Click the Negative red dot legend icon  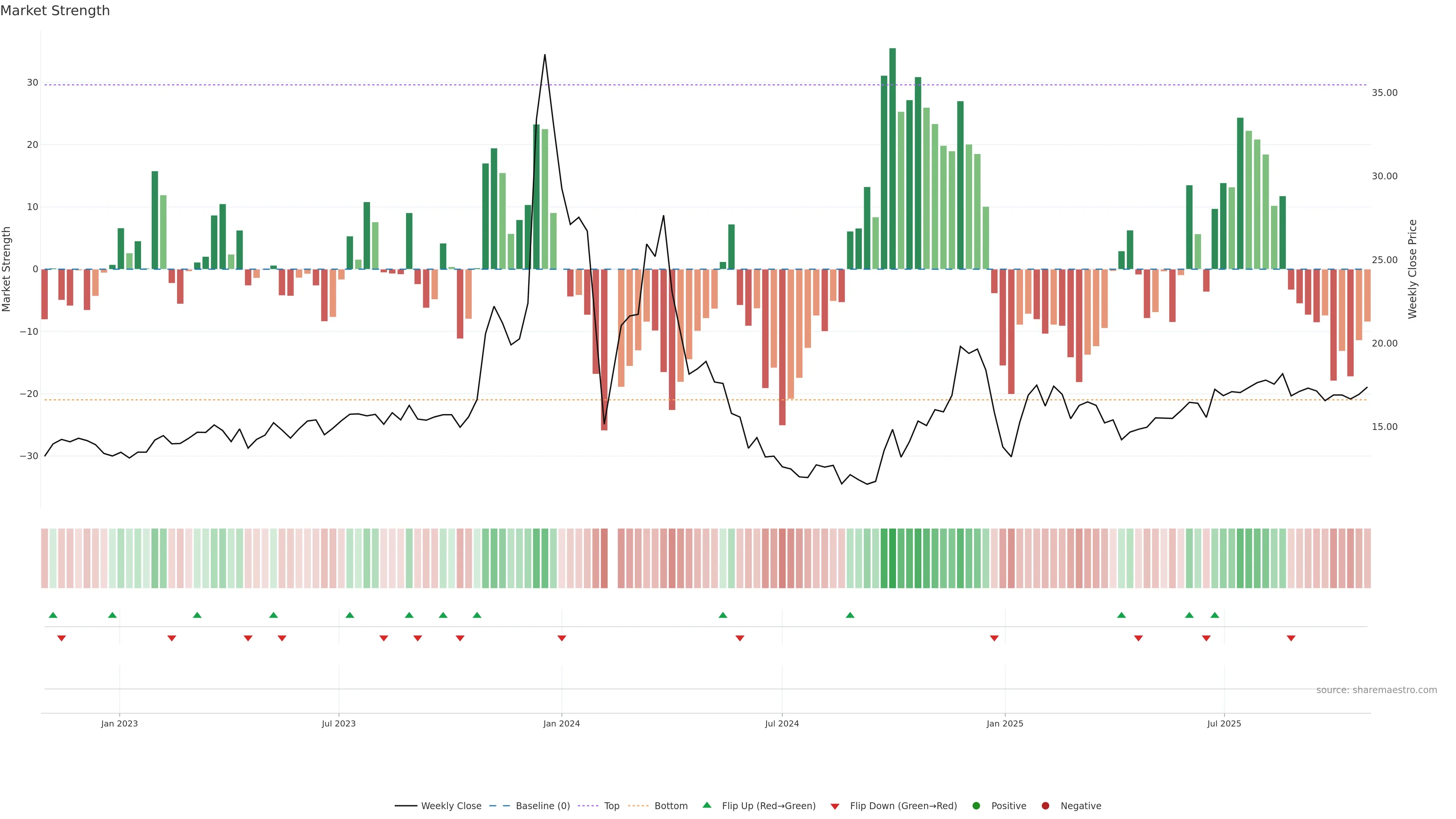(1045, 806)
